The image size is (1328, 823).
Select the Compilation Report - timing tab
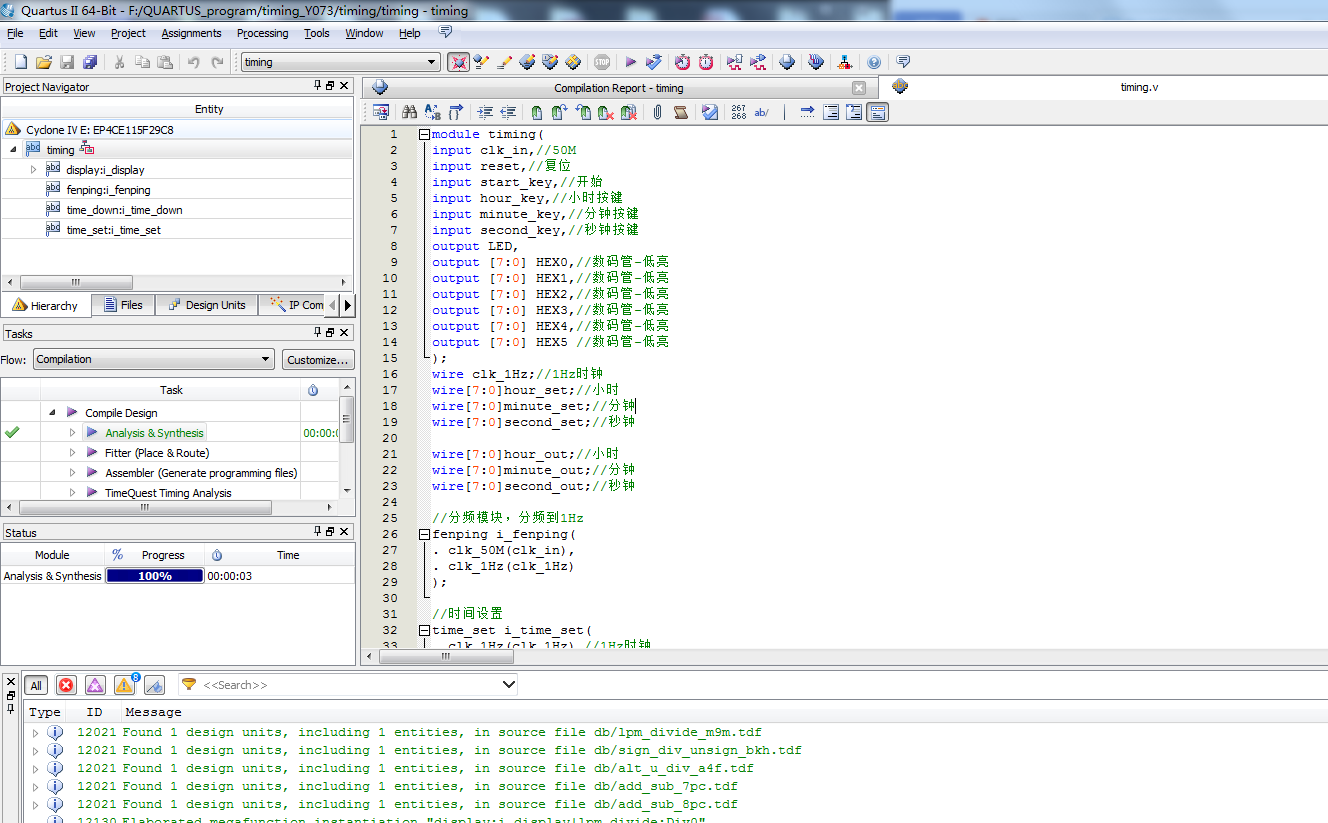(x=618, y=88)
